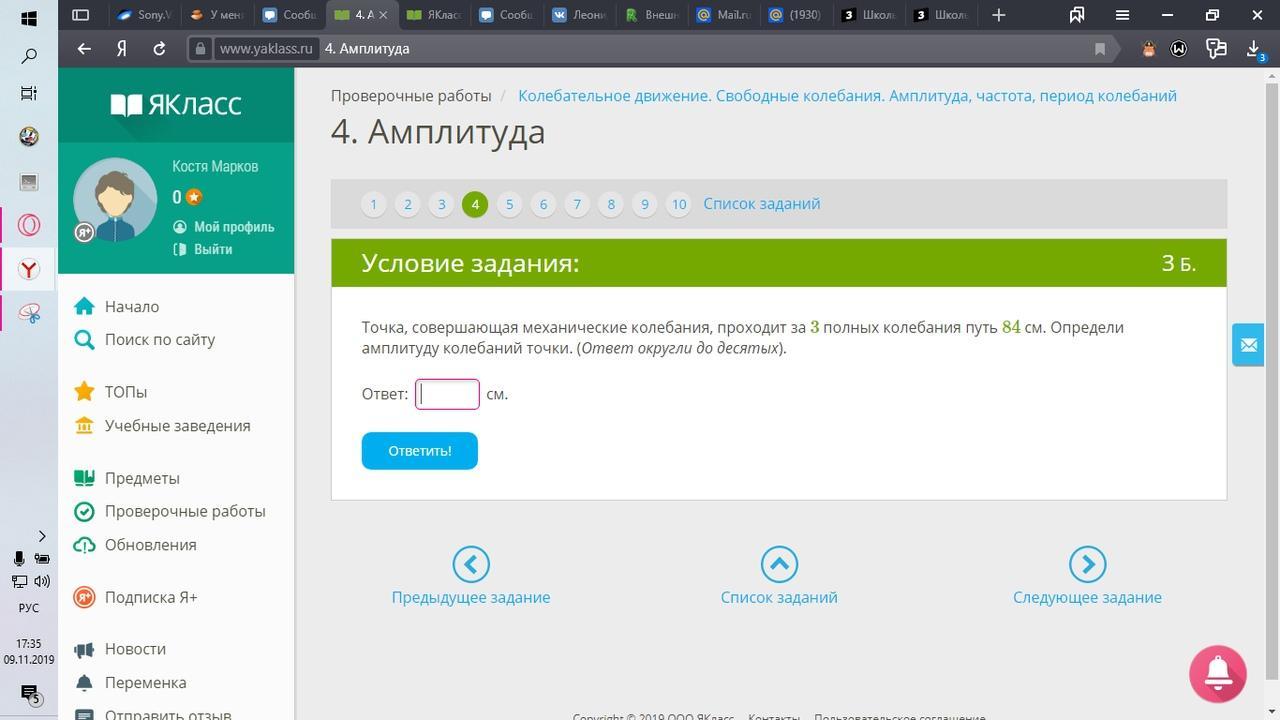1280x720 pixels.
Task: Go to task number 7
Action: pos(577,204)
